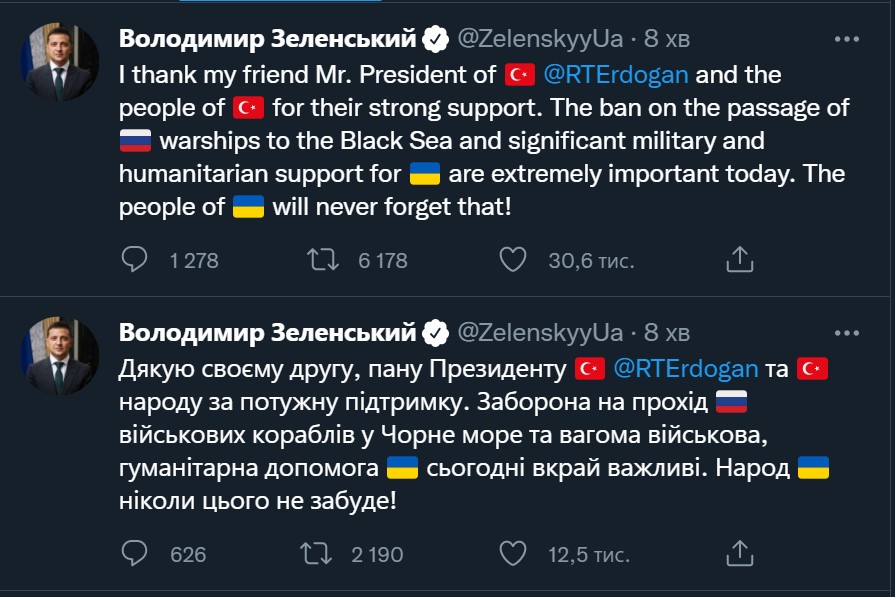Viewport: 895px width, 597px height.
Task: Retweet the Ukrainian tweet with 2 190 retweets
Action: tap(316, 554)
